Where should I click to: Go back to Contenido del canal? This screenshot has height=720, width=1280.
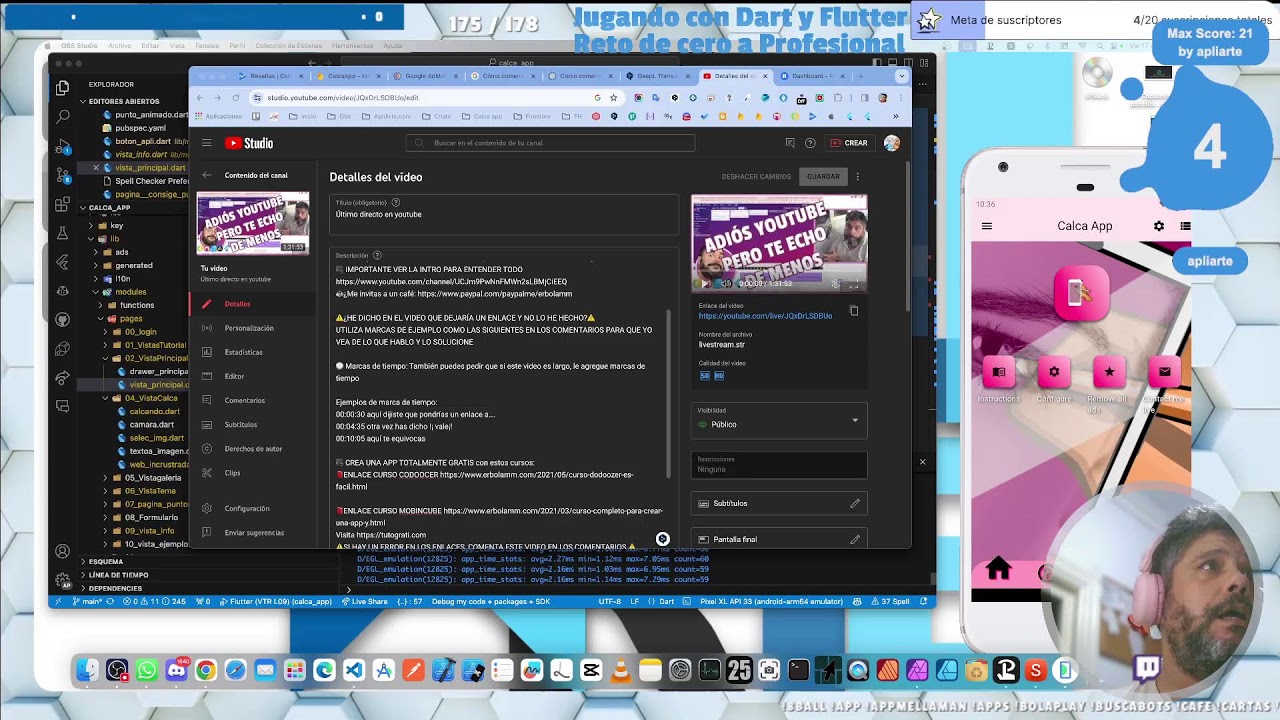[207, 175]
